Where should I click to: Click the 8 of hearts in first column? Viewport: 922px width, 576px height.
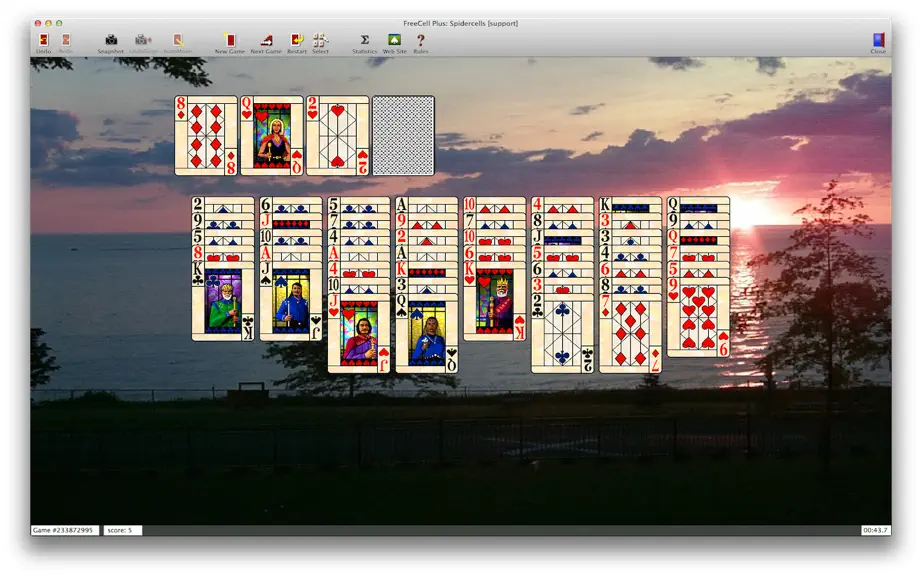coord(223,254)
